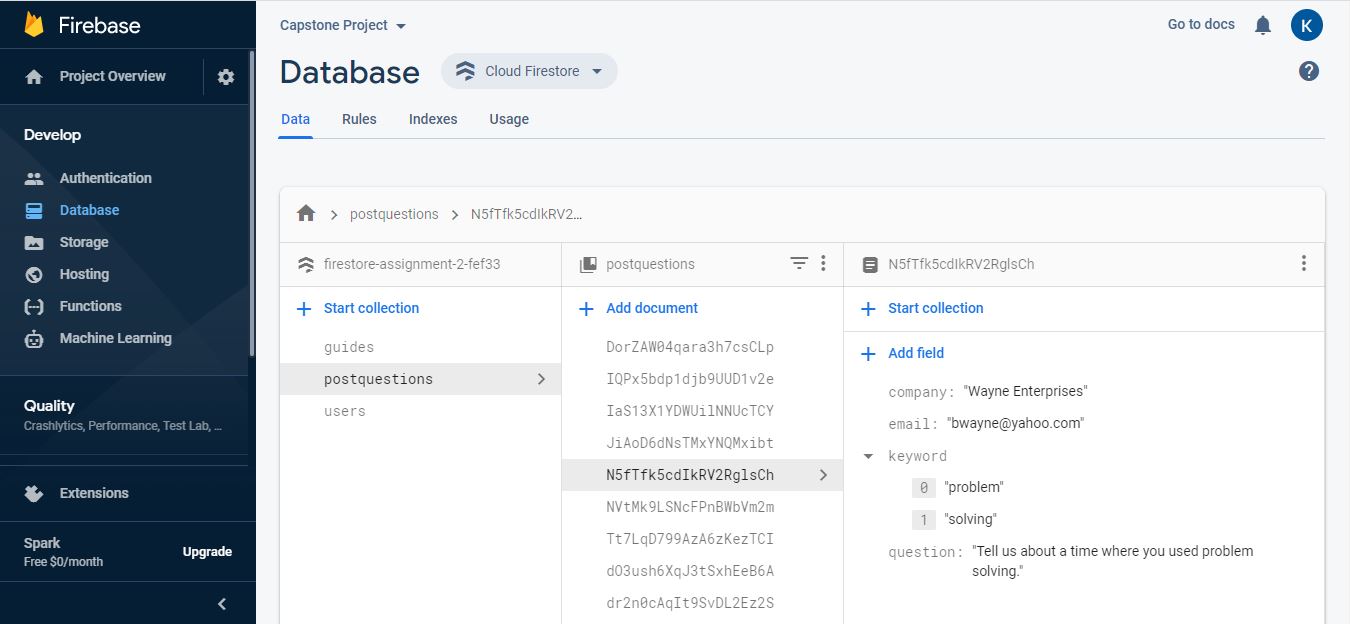Open Authentication in the sidebar
Image resolution: width=1350 pixels, height=624 pixels.
pos(106,178)
